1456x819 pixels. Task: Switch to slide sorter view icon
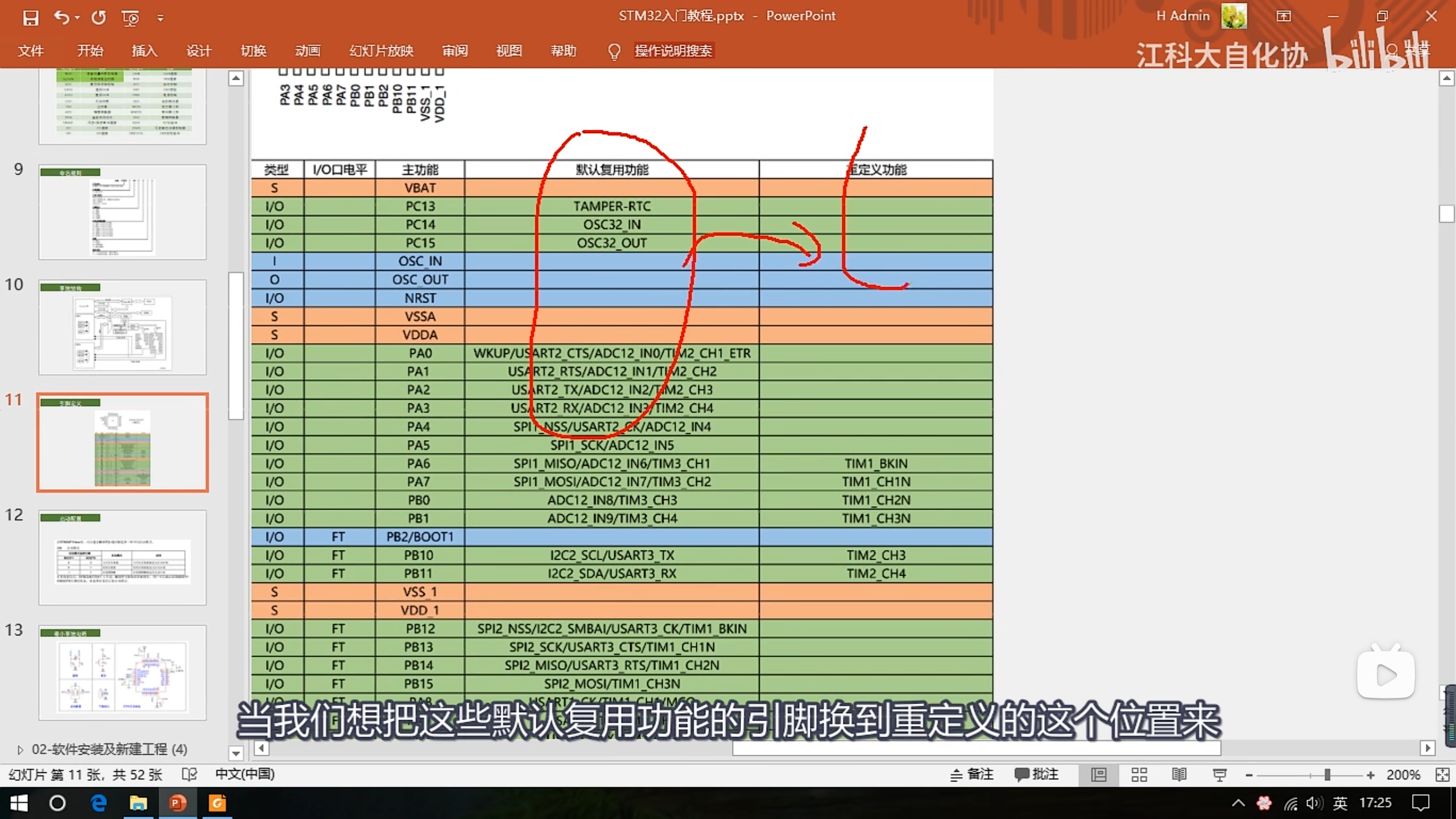coord(1139,774)
